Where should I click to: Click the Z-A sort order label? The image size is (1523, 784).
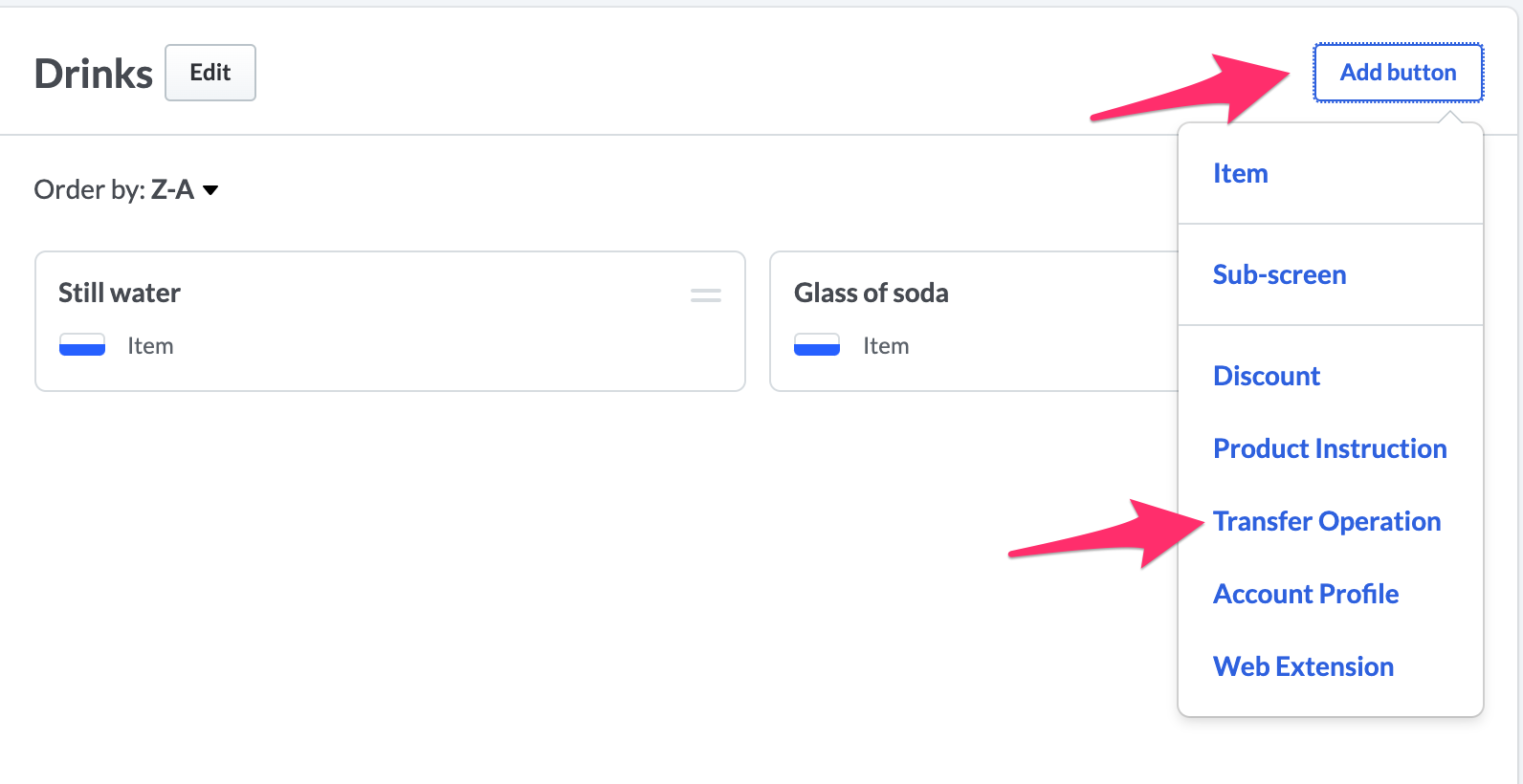(x=172, y=190)
